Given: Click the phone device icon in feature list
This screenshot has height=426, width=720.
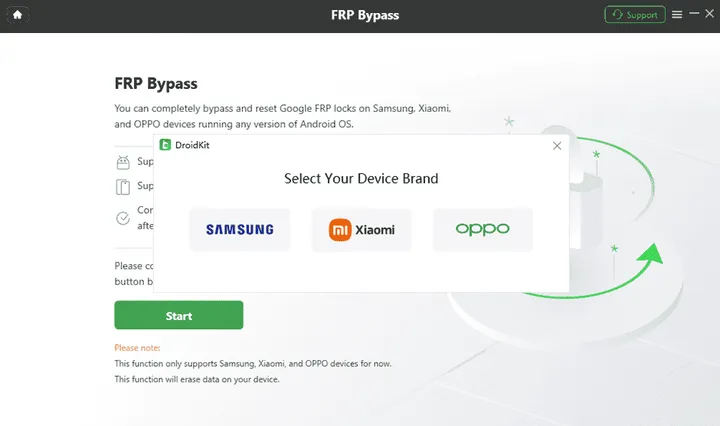Looking at the screenshot, I should pos(123,187).
